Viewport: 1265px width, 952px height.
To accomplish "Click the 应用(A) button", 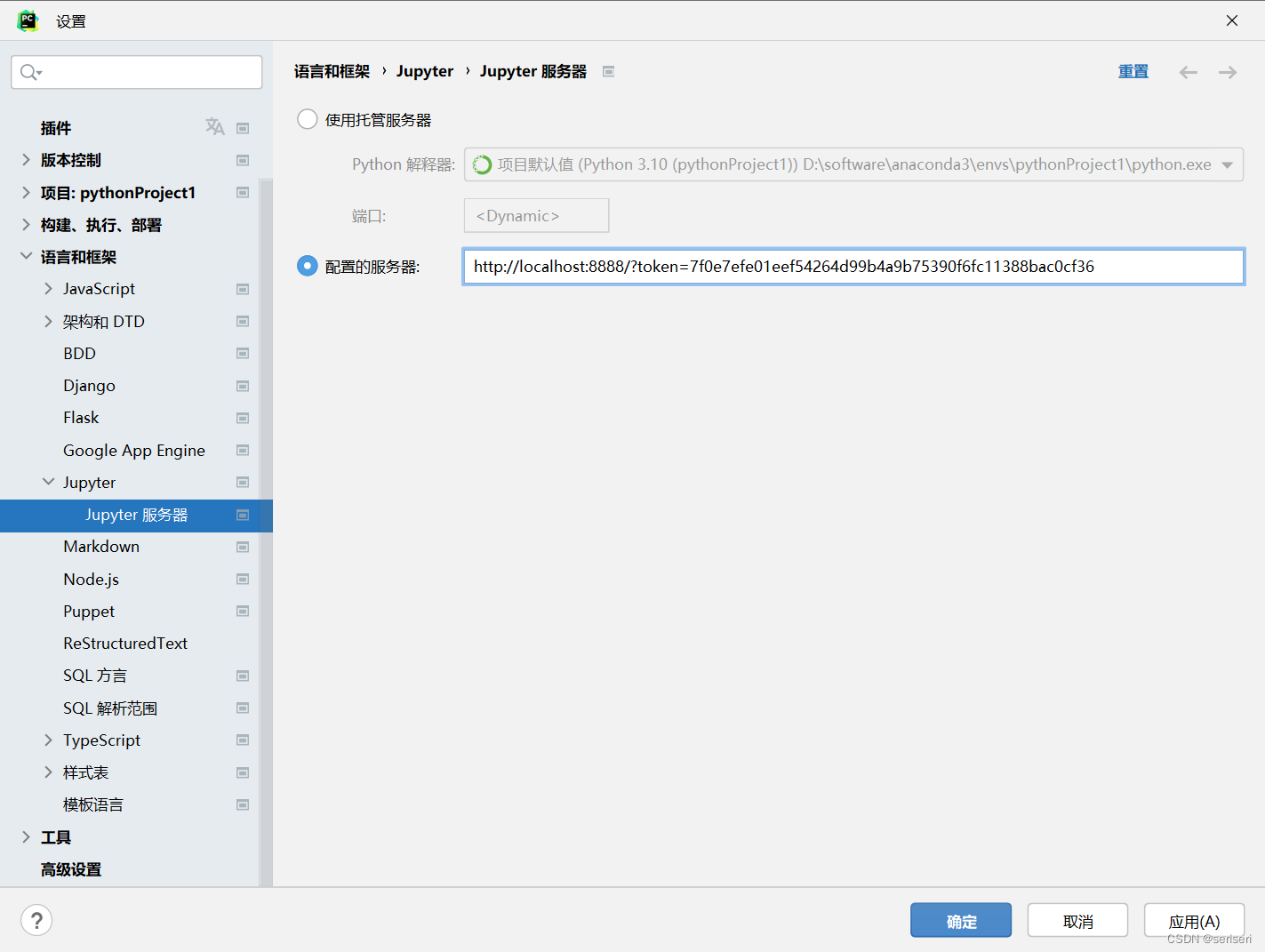I will [1194, 920].
